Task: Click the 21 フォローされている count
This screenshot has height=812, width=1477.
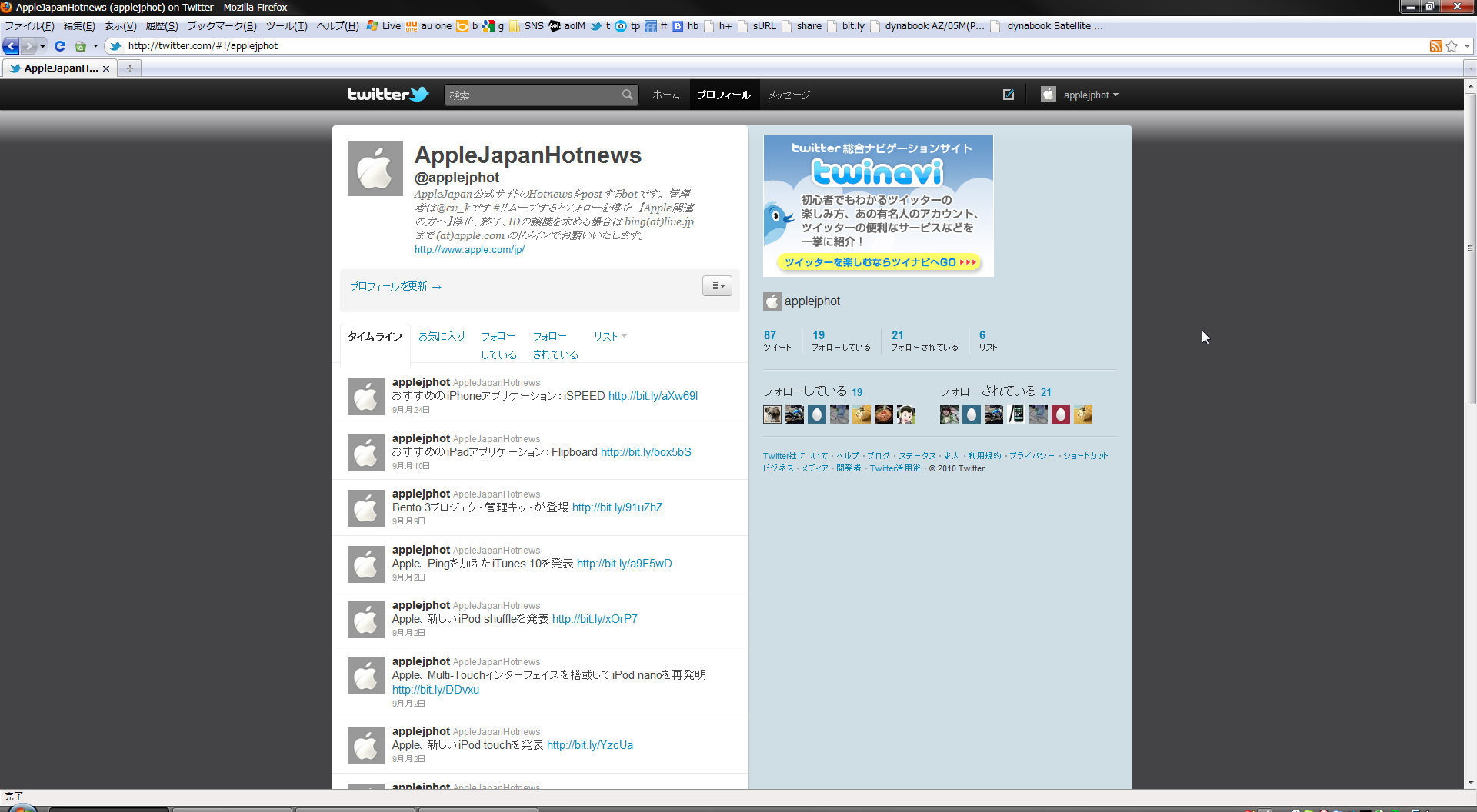Action: pos(925,341)
